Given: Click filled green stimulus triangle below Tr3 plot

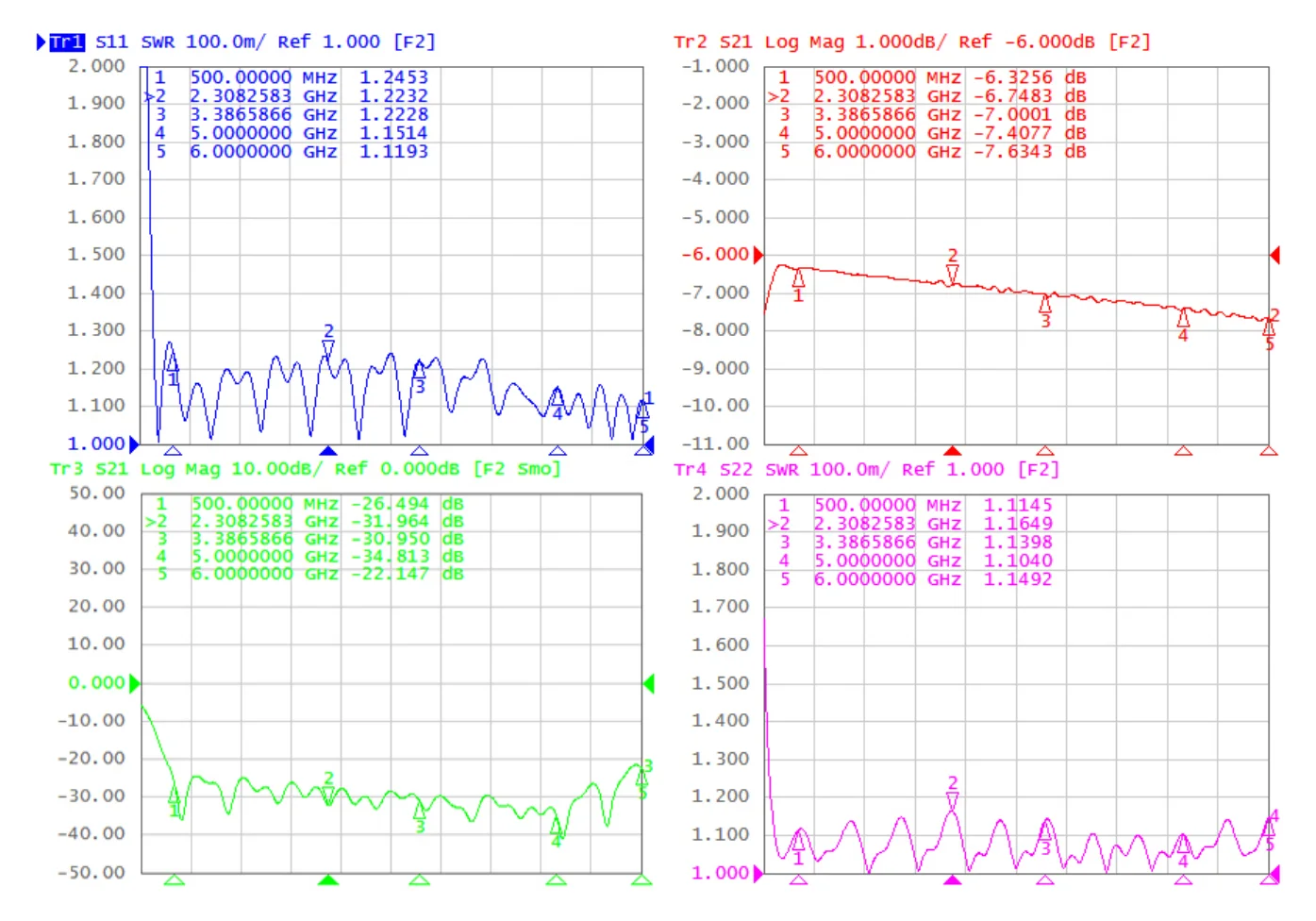Looking at the screenshot, I should click(328, 879).
